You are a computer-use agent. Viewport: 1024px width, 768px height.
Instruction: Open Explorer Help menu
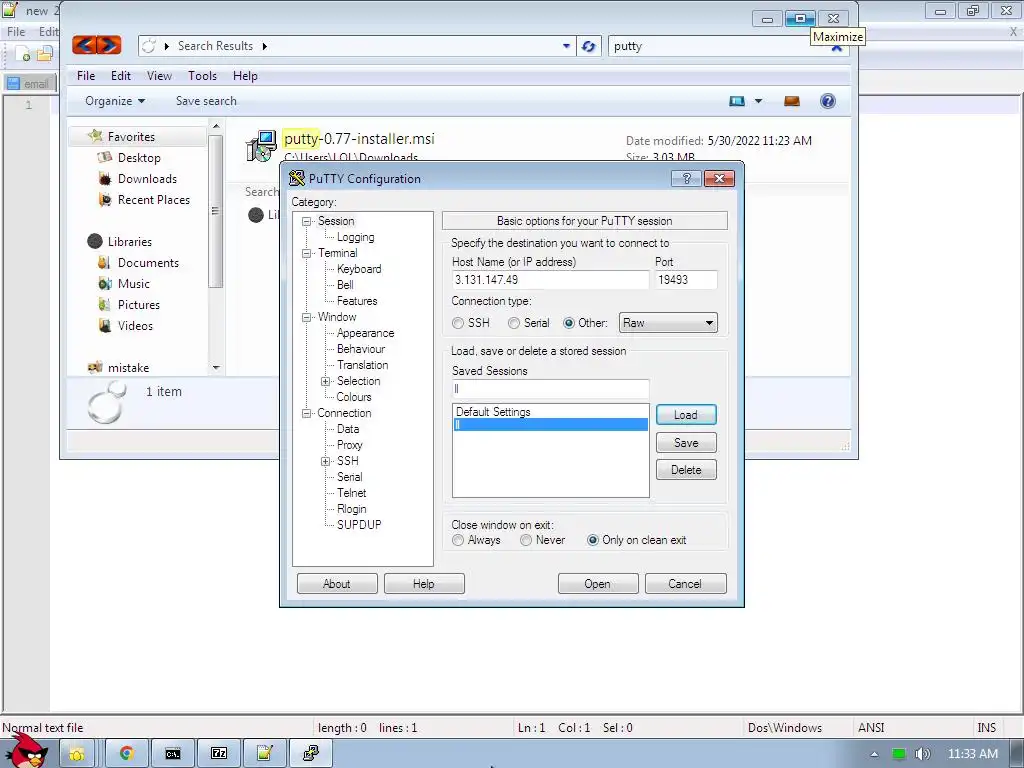point(245,76)
